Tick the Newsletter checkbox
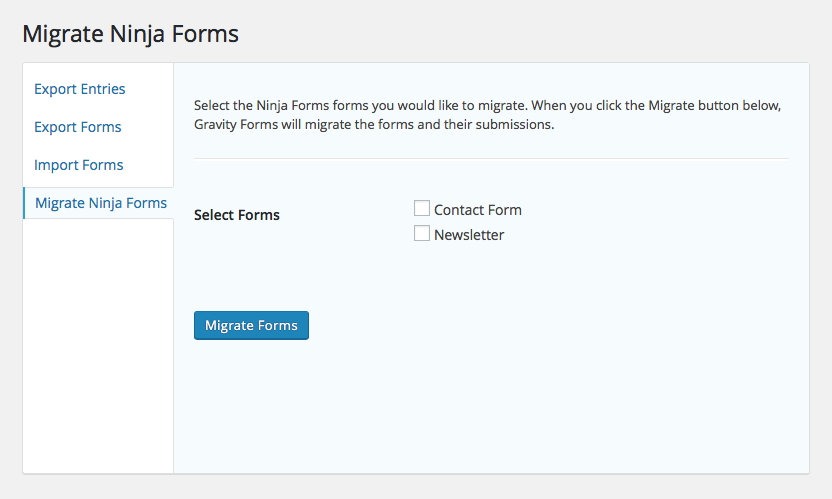832x499 pixels. pos(422,233)
